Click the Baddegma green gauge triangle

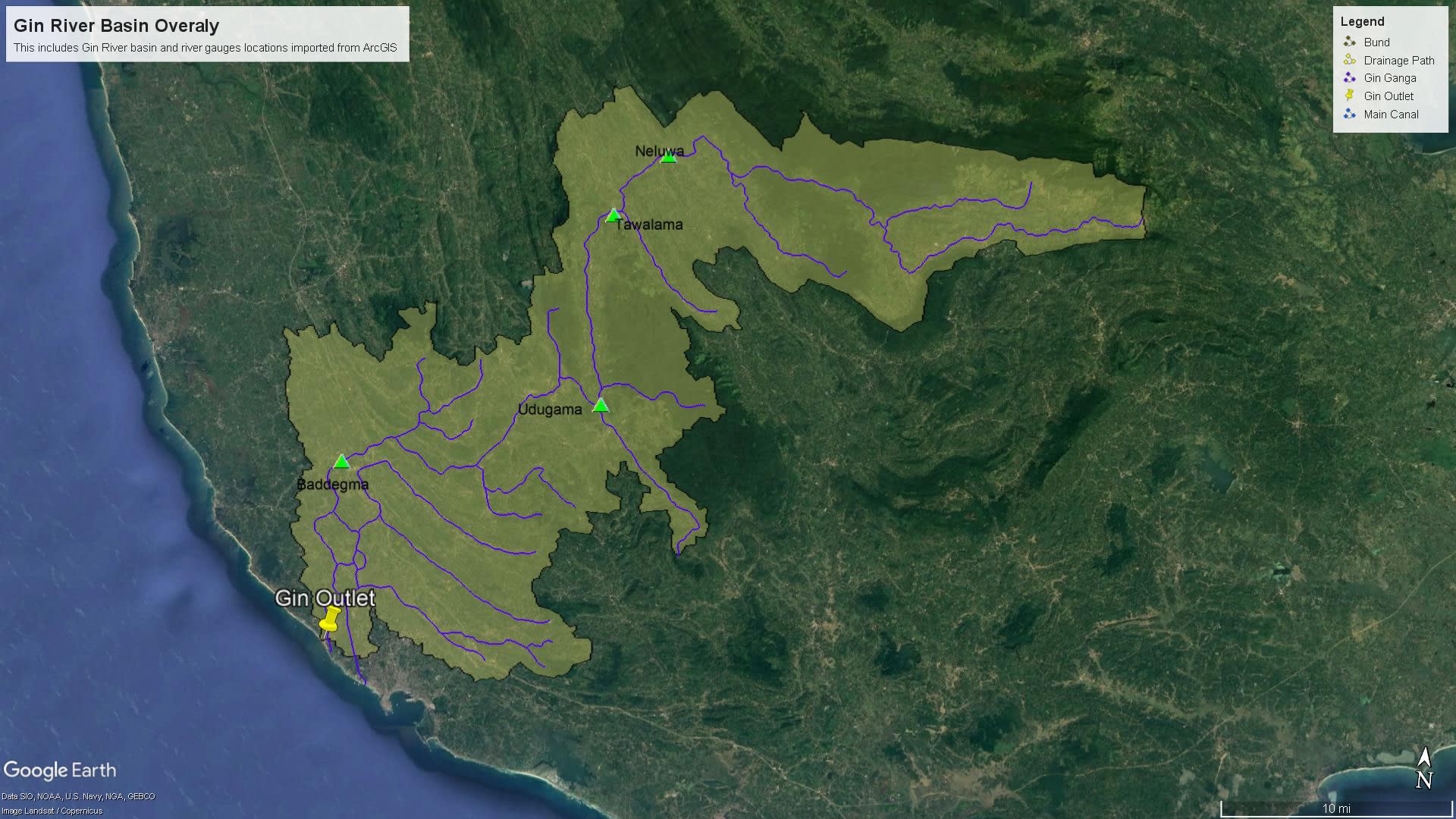342,461
